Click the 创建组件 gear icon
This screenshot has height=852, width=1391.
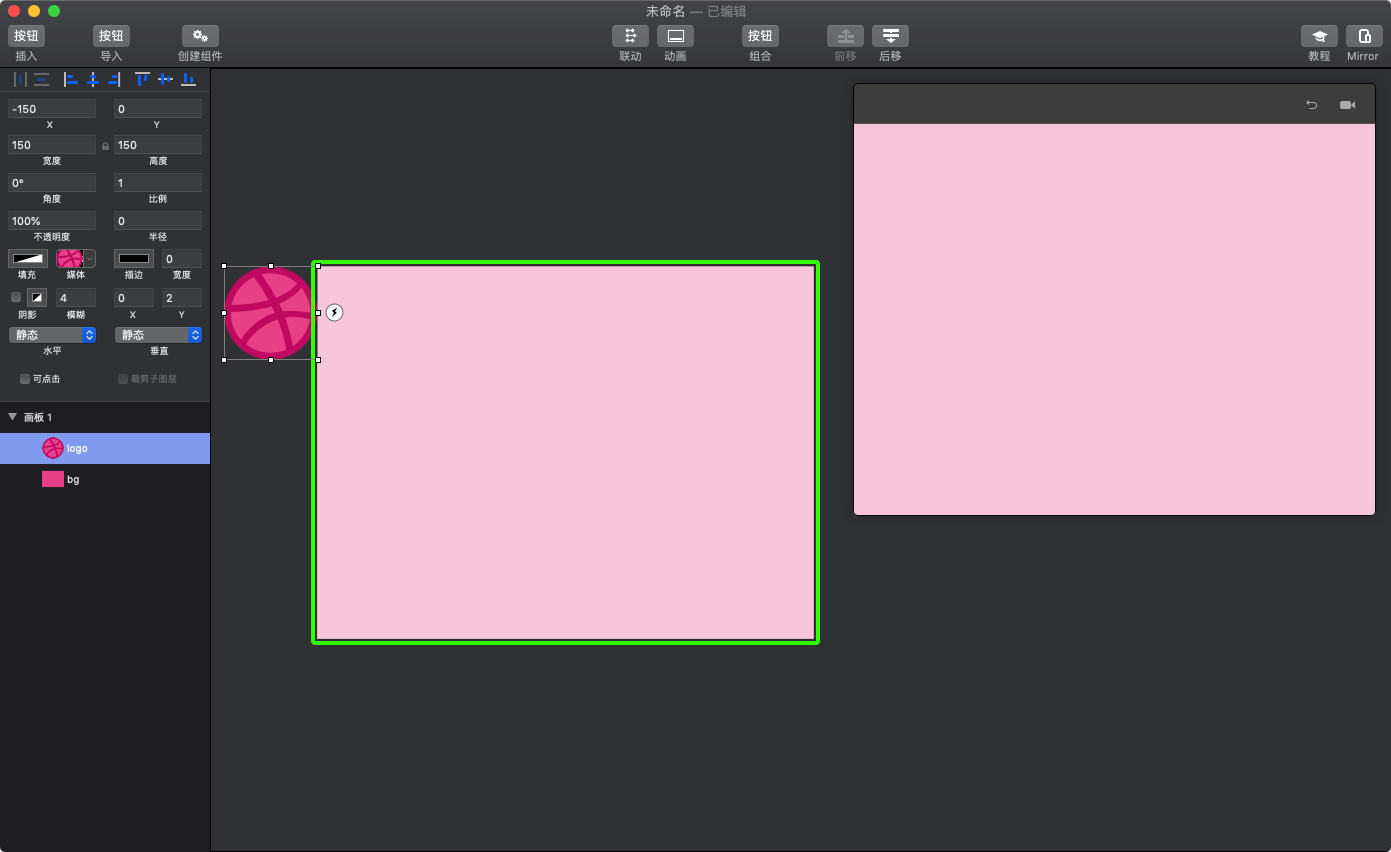[x=200, y=36]
